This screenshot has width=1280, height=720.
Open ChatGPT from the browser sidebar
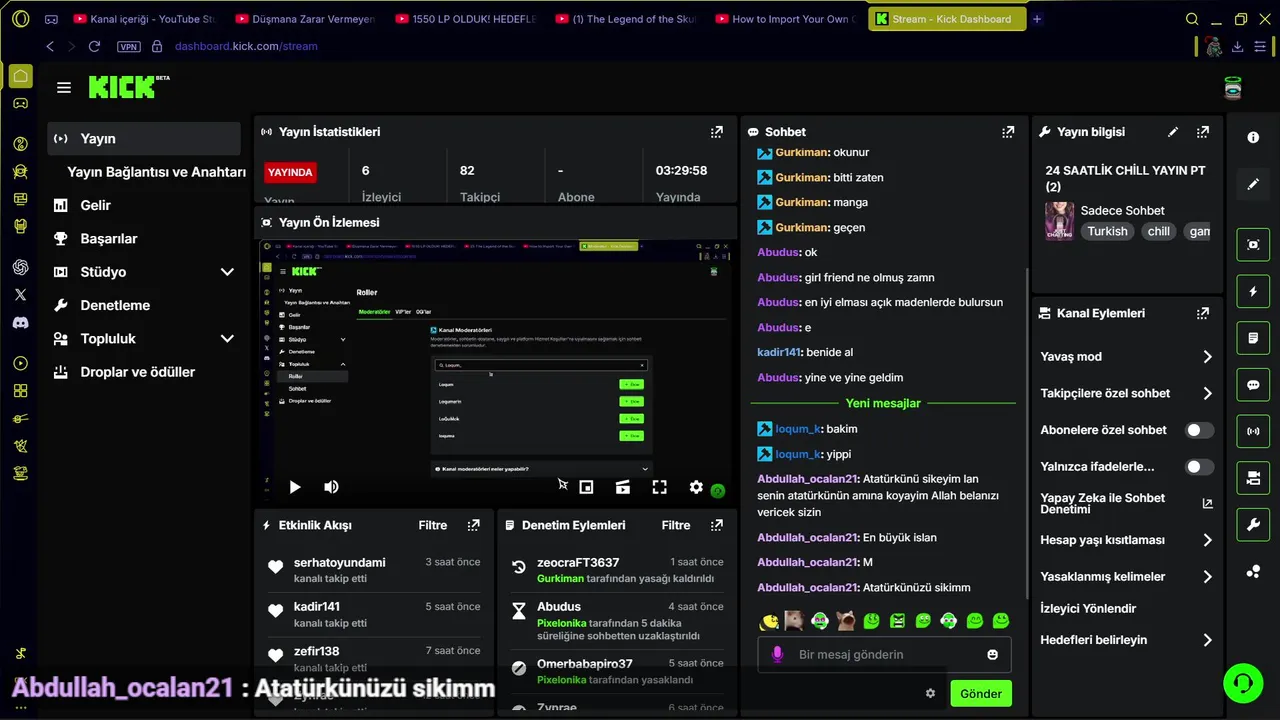point(20,267)
